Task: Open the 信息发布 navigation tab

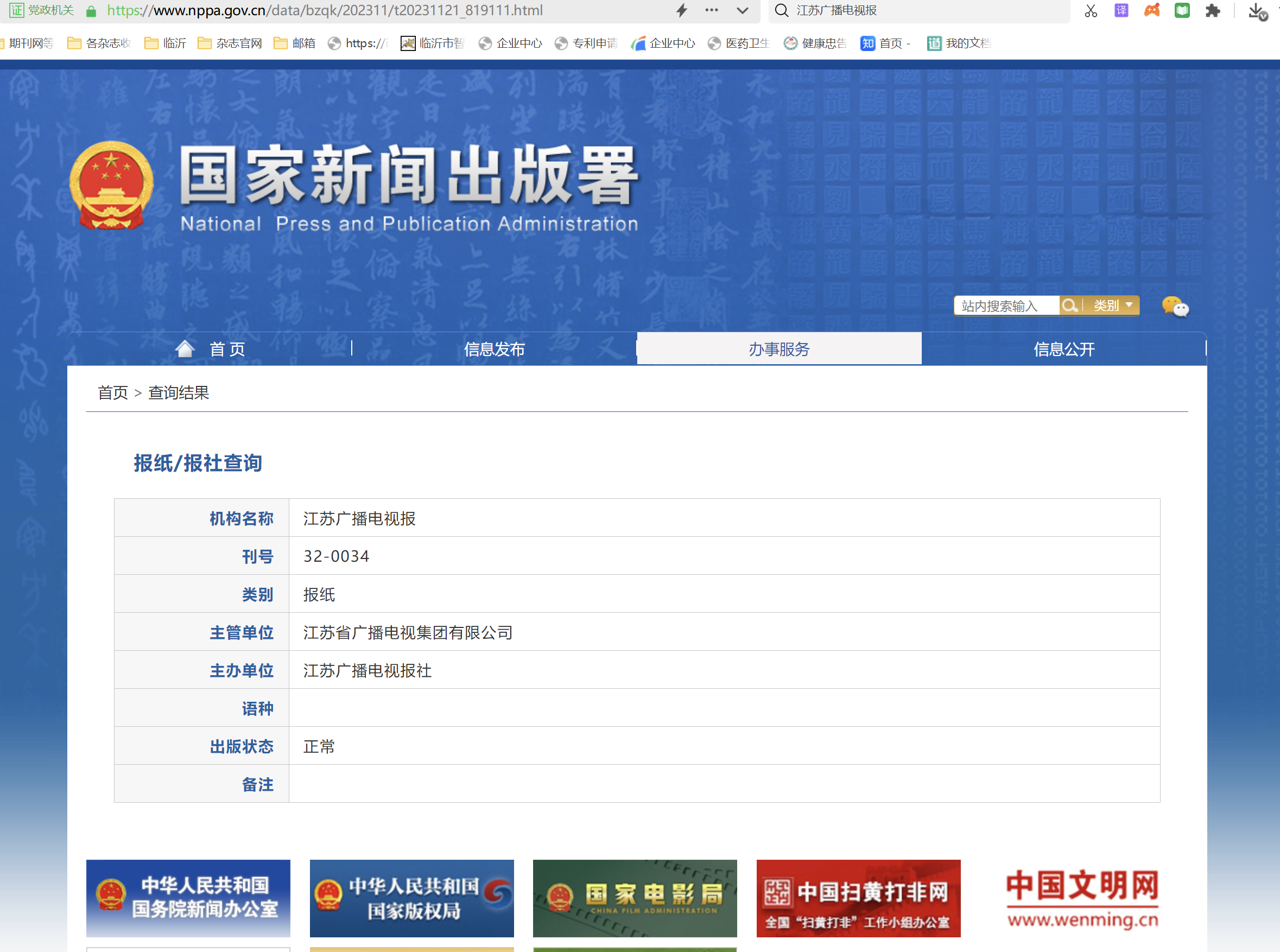Action: (494, 348)
